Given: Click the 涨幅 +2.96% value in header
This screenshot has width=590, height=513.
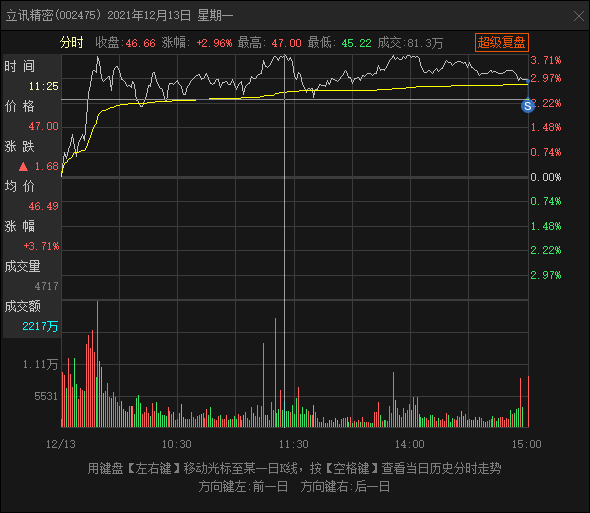Looking at the screenshot, I should (x=214, y=43).
